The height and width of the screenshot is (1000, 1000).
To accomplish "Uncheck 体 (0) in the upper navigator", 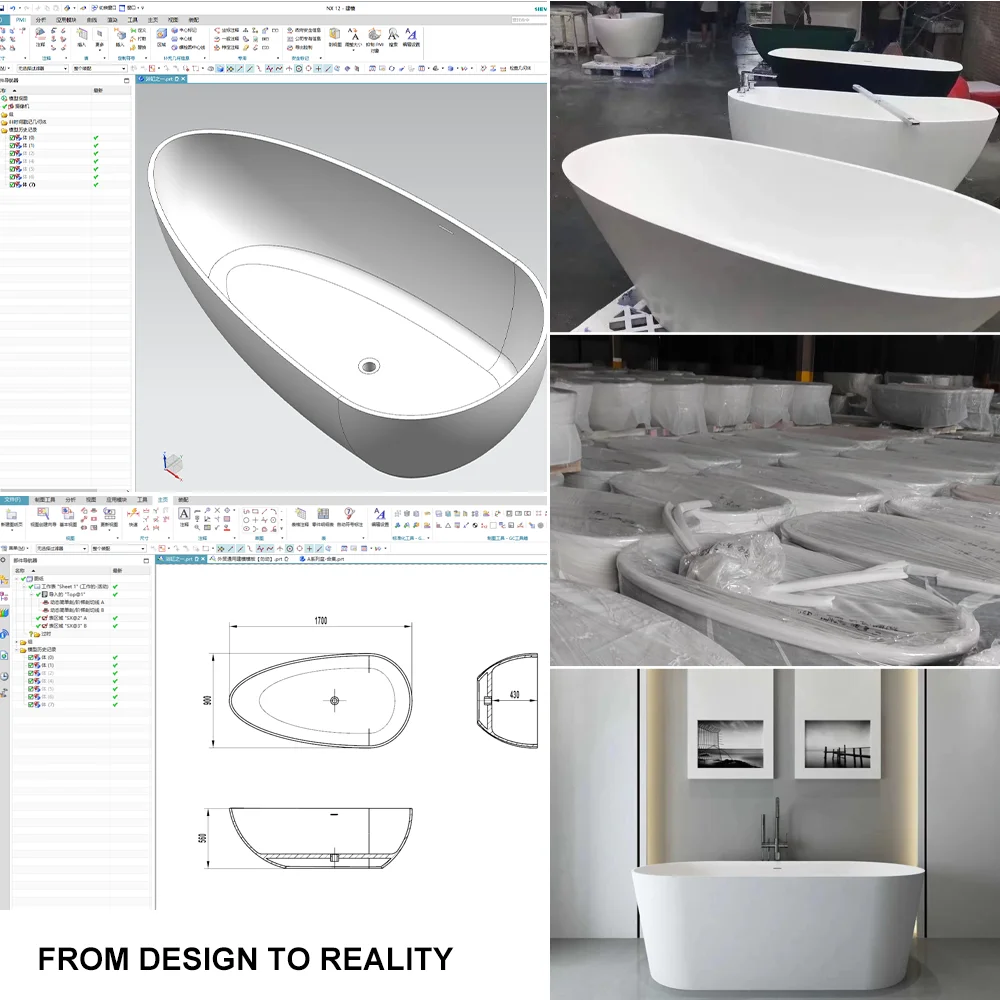I will coord(12,137).
